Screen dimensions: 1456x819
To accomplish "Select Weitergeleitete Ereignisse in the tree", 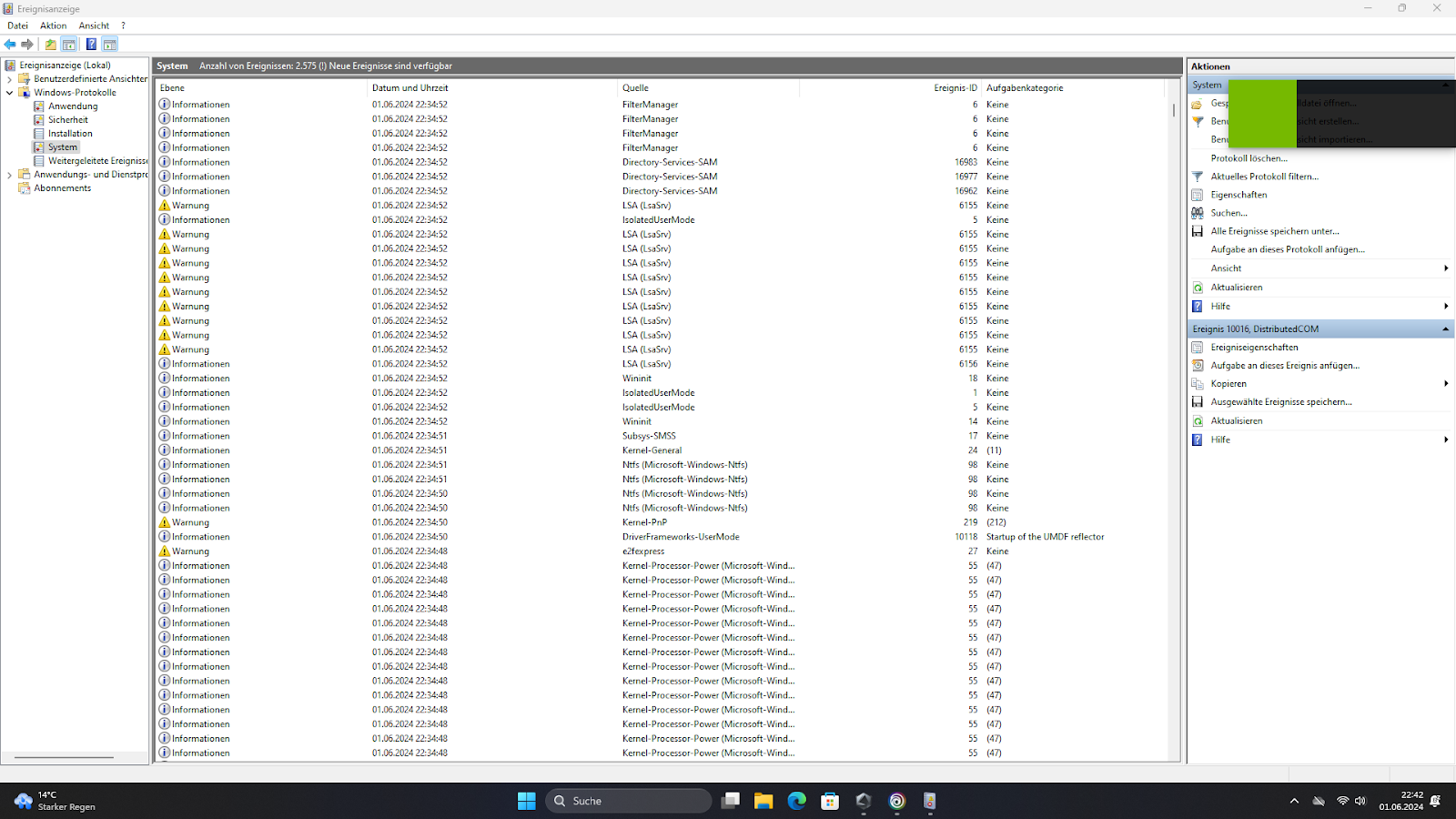I will point(97,161).
